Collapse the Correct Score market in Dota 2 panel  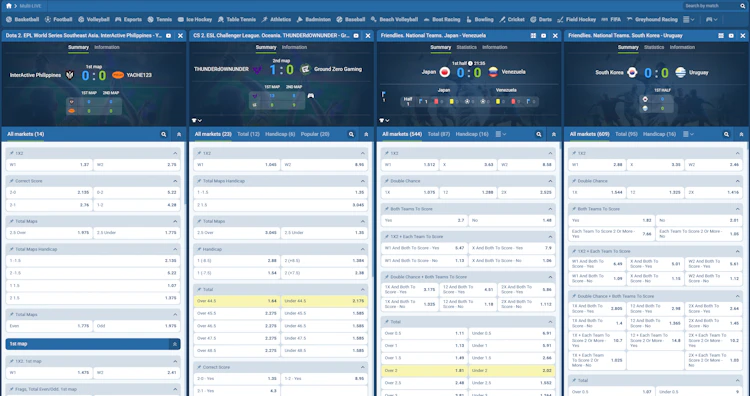pyautogui.click(x=175, y=181)
